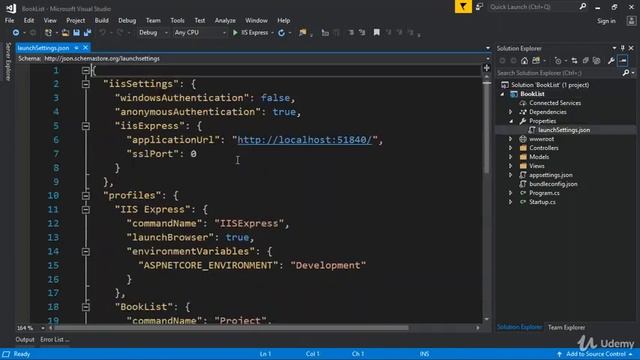Click the notifications icon beside Quick Launch
The height and width of the screenshot is (360, 640).
point(479,7)
